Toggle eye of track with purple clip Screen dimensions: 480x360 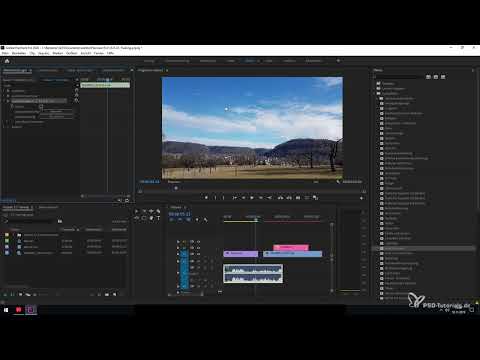point(198,254)
